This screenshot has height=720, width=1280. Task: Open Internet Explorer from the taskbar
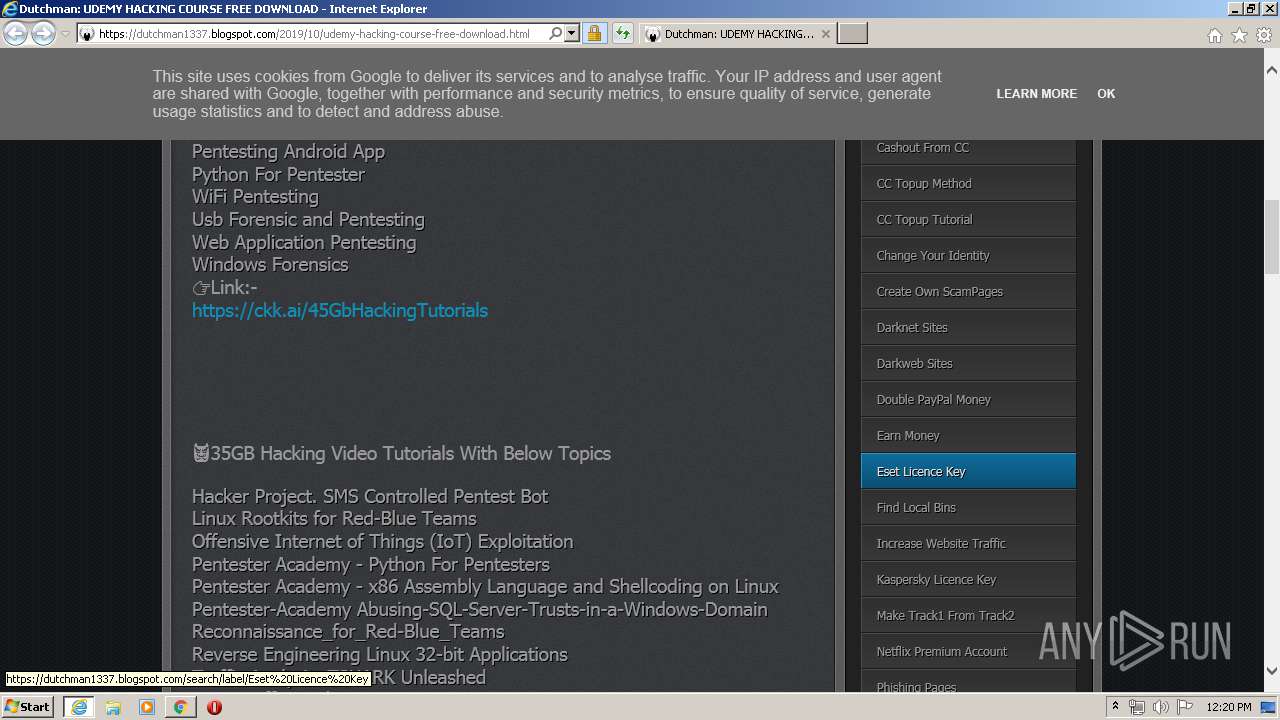coord(79,707)
